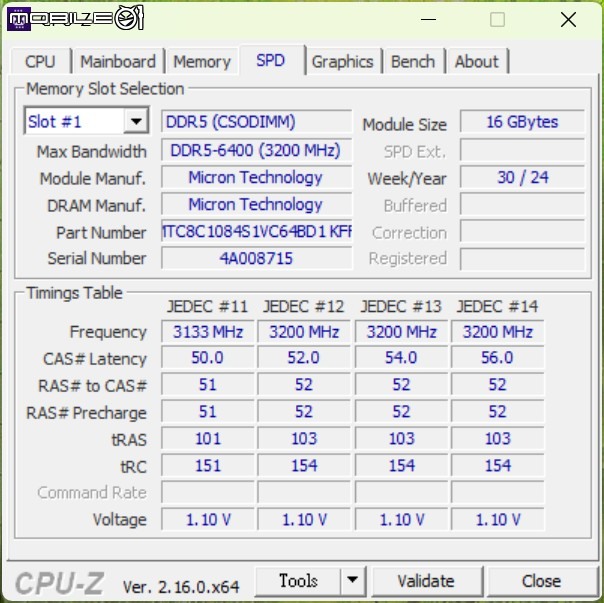Click the JEDEC #13 column header
Image resolution: width=604 pixels, height=603 pixels.
(401, 307)
